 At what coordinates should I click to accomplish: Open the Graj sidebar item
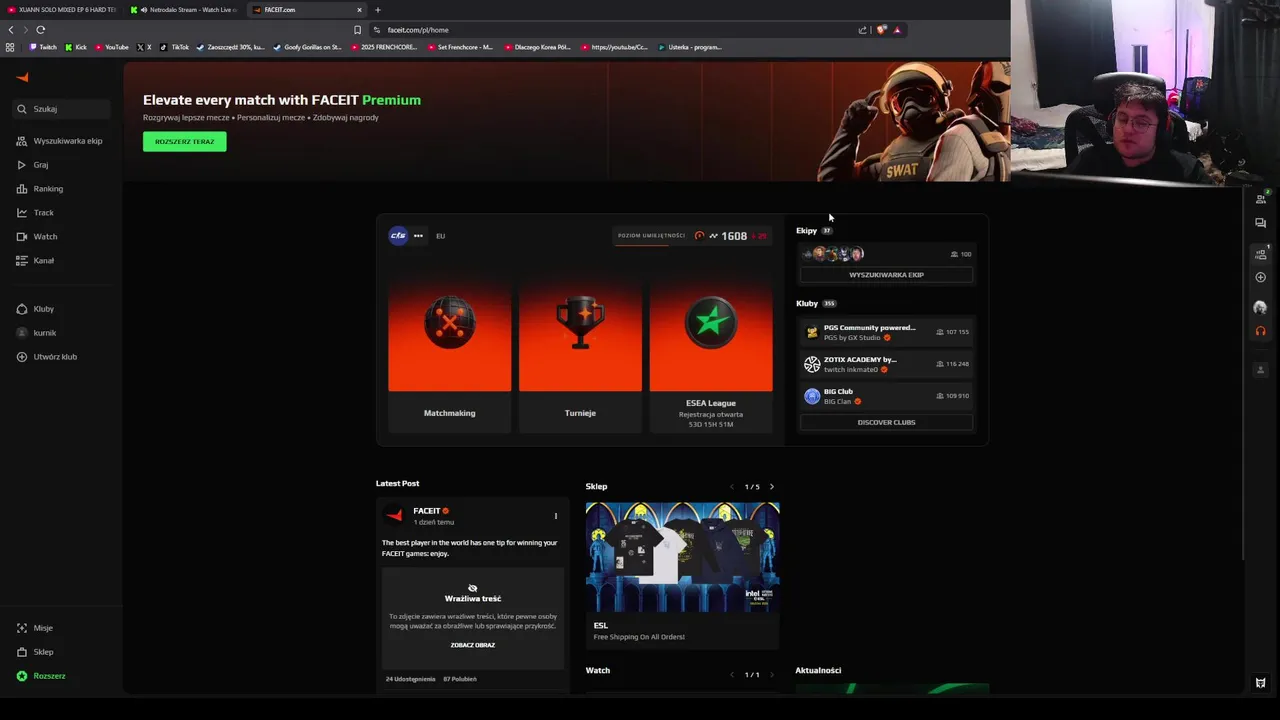tap(33, 165)
